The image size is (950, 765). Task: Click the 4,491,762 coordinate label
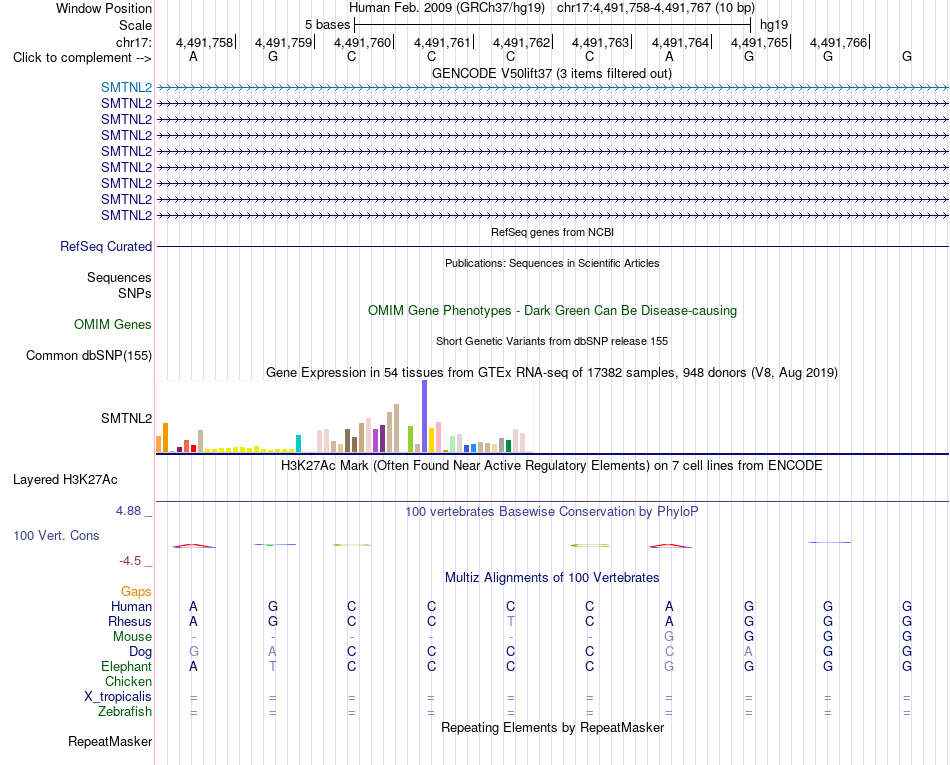(x=521, y=42)
